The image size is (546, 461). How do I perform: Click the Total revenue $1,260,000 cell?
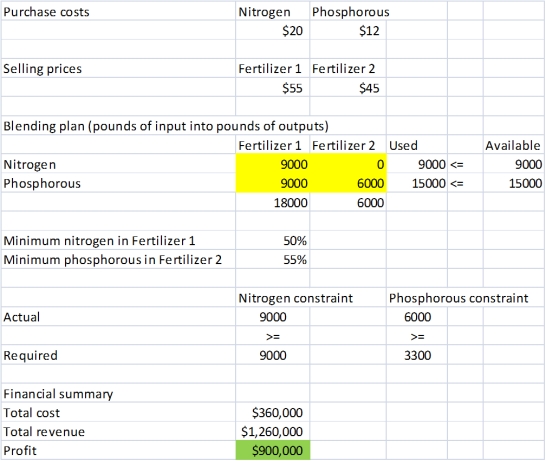click(x=272, y=431)
